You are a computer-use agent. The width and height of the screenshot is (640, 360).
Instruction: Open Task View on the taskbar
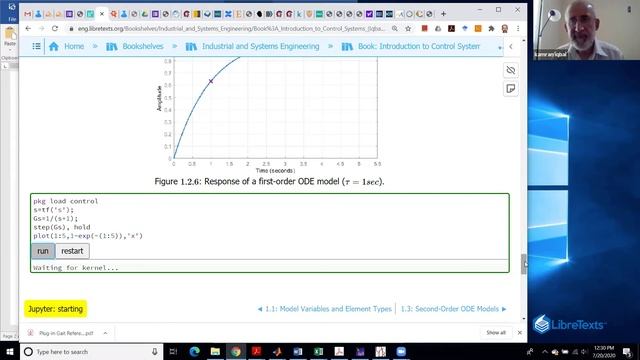click(173, 351)
